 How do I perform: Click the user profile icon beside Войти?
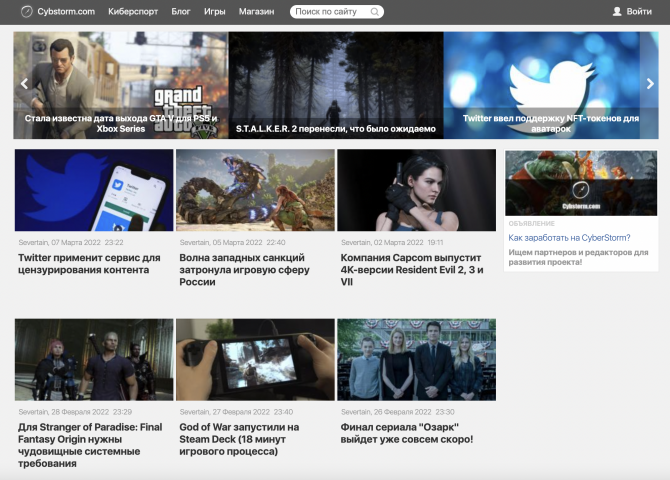[x=617, y=12]
